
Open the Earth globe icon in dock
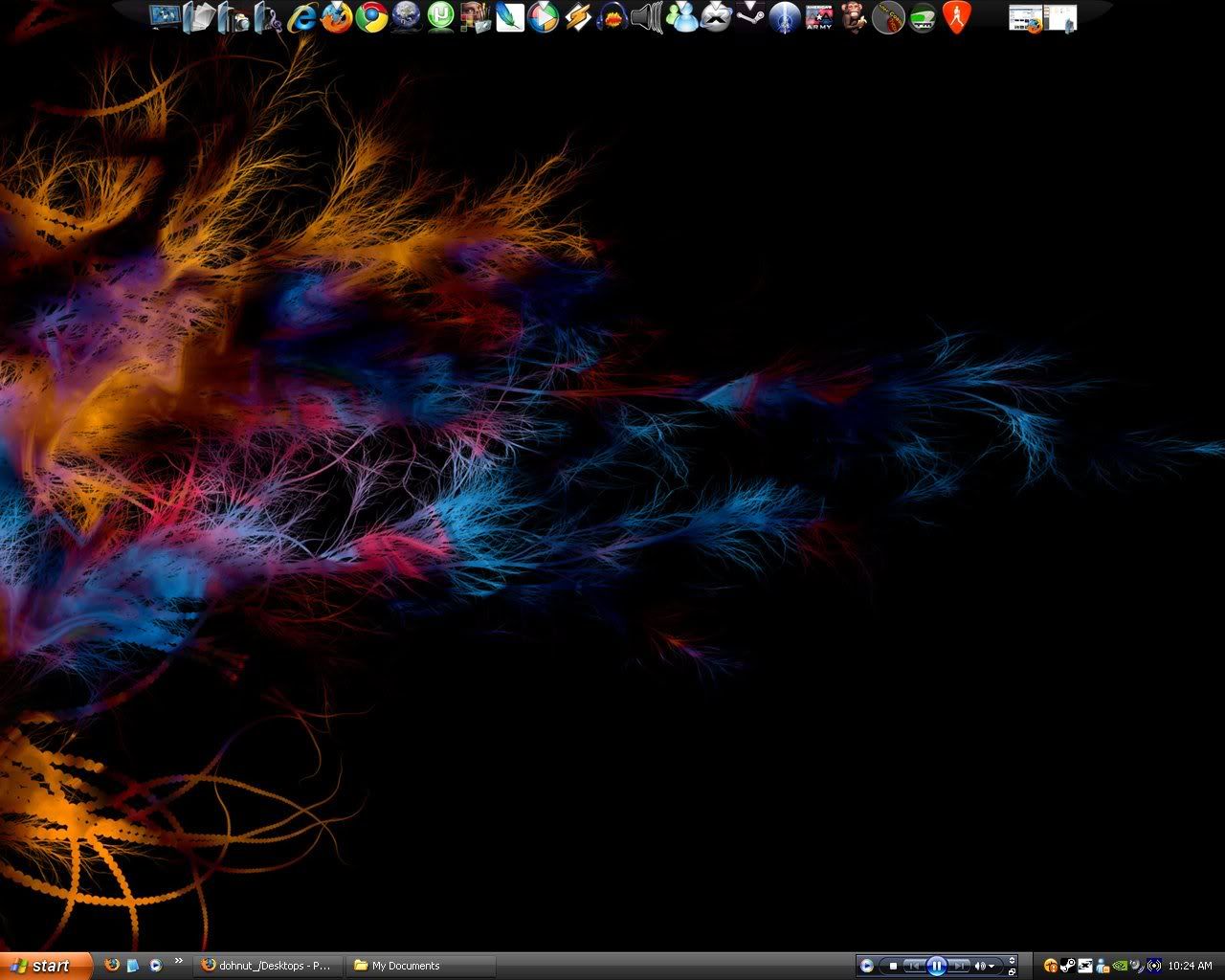[406, 16]
